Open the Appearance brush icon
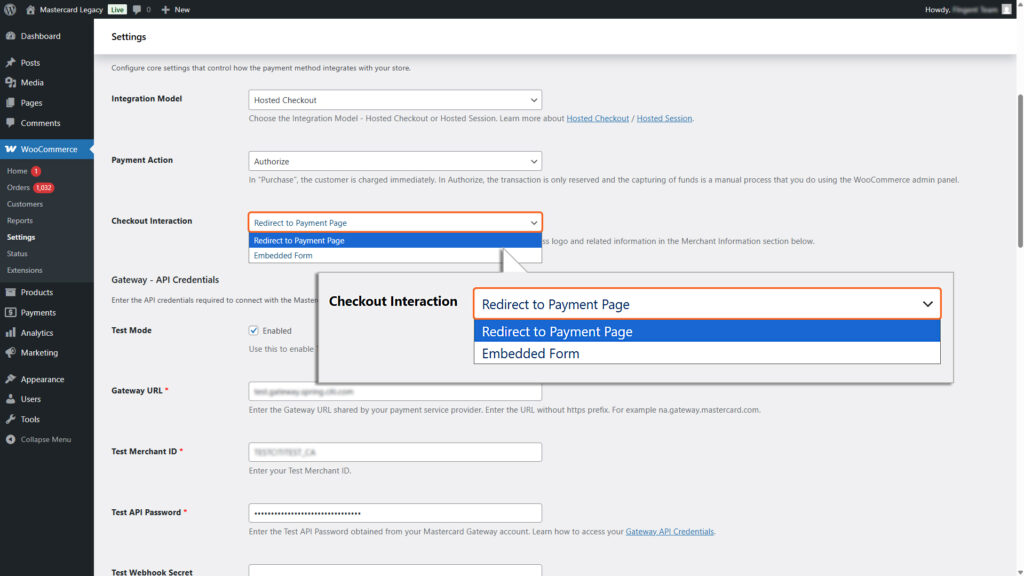 click(x=14, y=378)
